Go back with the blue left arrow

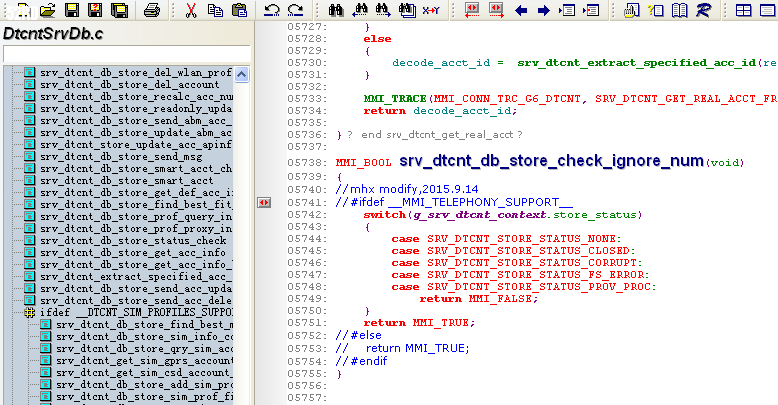pyautogui.click(x=520, y=10)
